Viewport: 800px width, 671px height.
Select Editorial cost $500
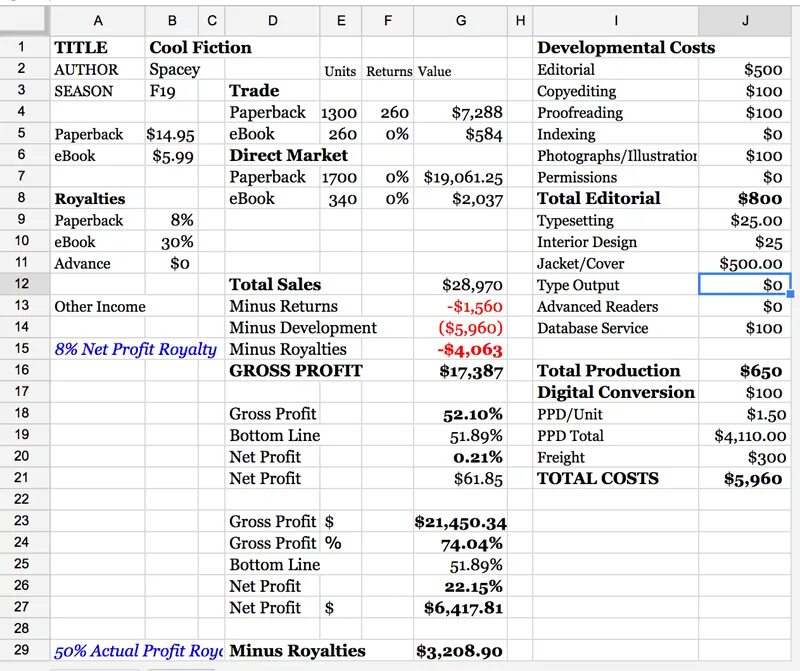point(744,69)
